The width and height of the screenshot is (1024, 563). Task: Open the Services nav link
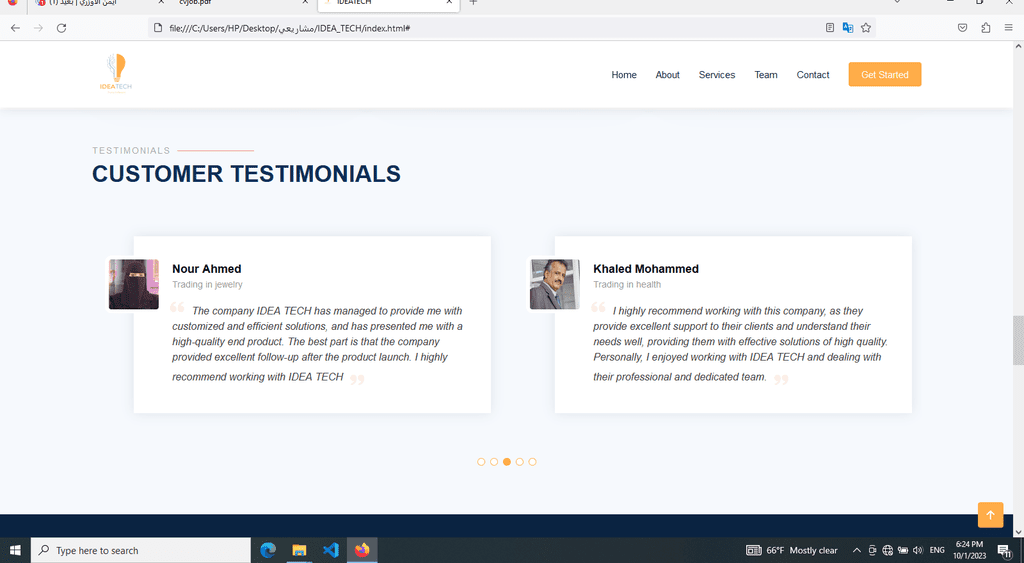tap(716, 74)
